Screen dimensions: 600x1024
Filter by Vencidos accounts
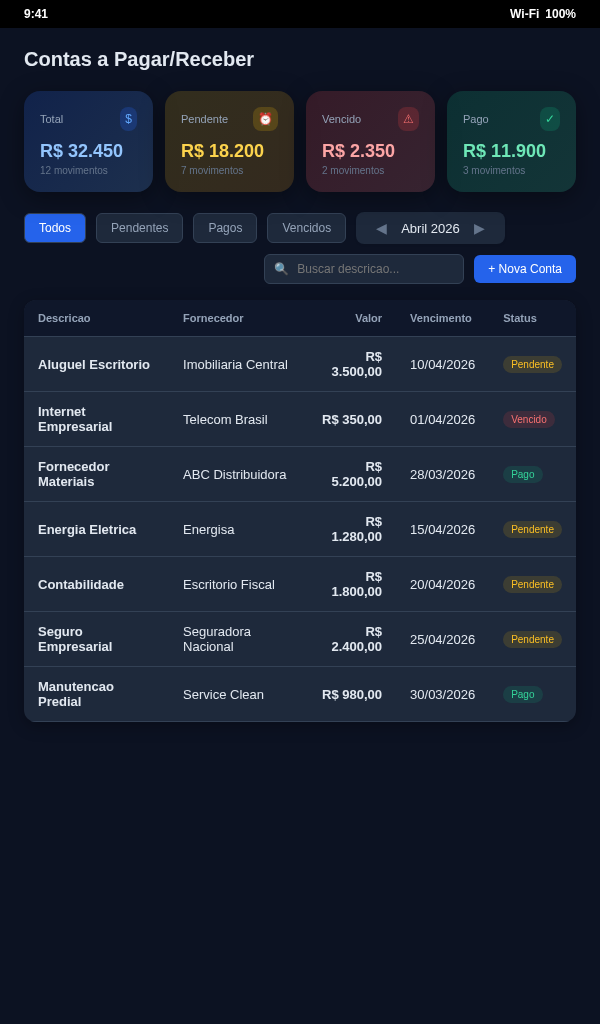pos(306,228)
